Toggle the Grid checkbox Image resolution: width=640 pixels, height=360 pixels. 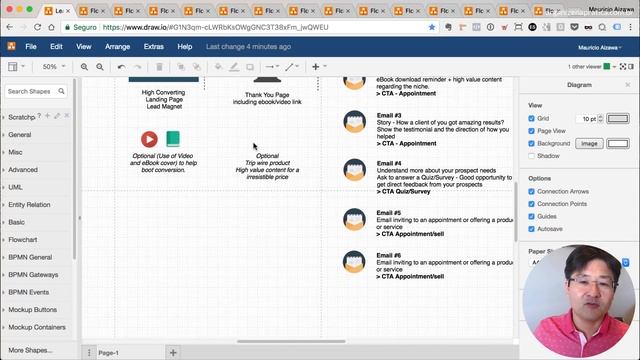pos(531,118)
